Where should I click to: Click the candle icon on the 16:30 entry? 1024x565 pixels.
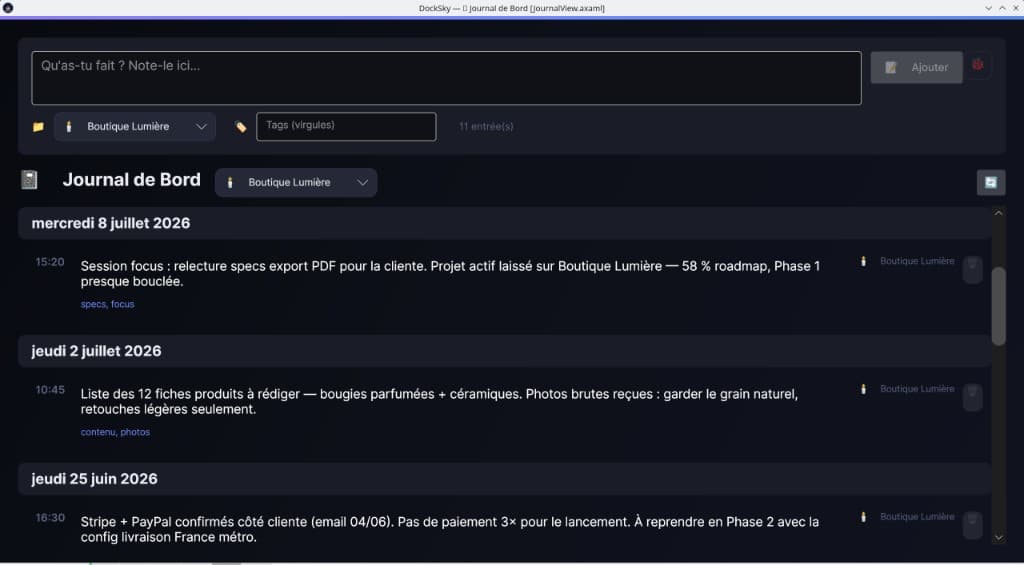pos(863,517)
